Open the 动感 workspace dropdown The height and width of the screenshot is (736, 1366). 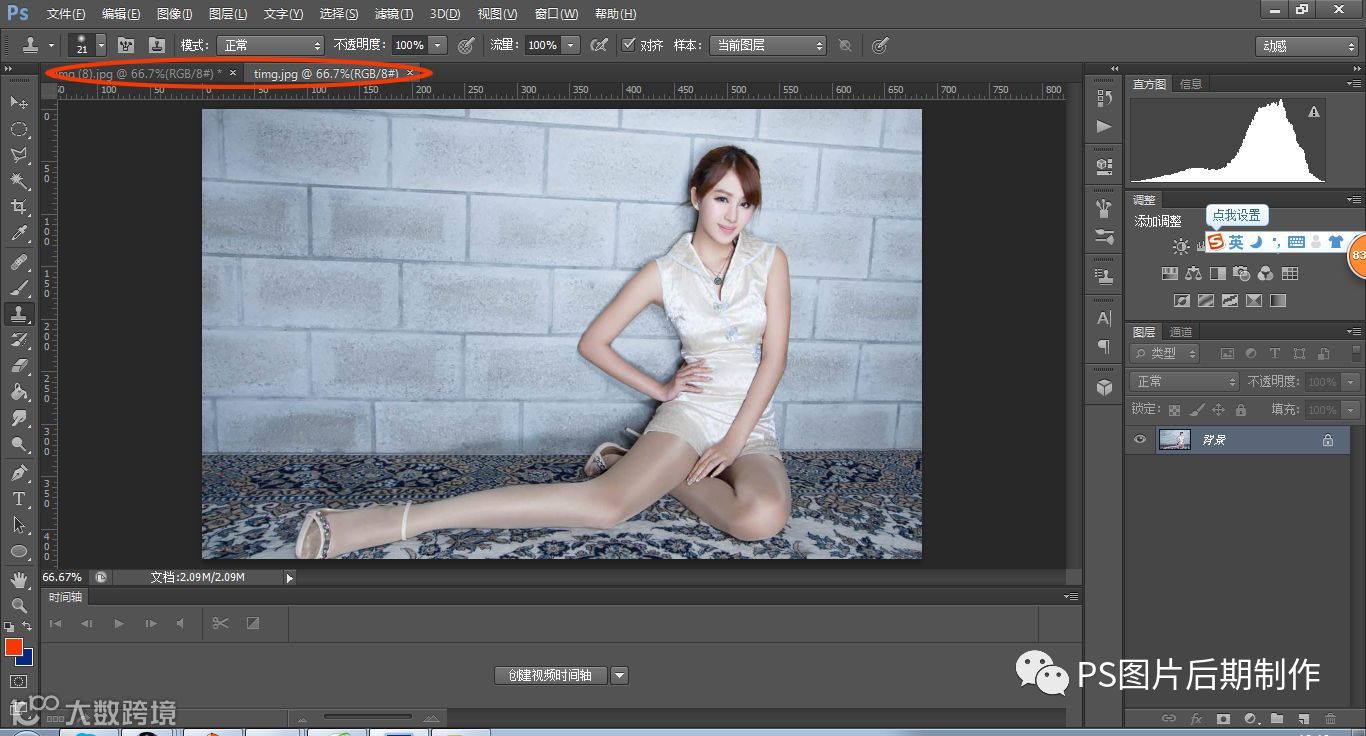(1306, 46)
